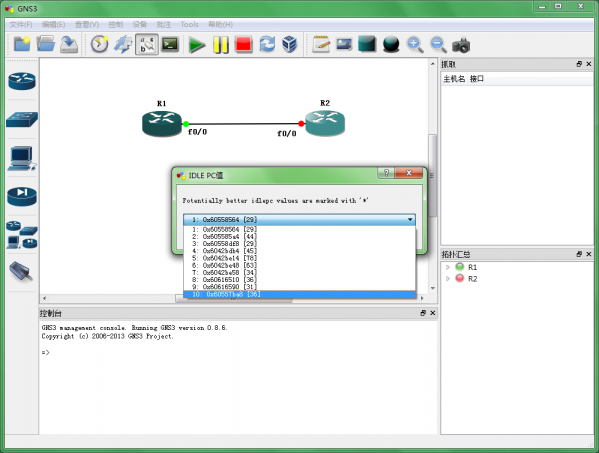Choose idlepc option 3: 0x60558df8
Screen dimensions: 599x453
(x=300, y=244)
